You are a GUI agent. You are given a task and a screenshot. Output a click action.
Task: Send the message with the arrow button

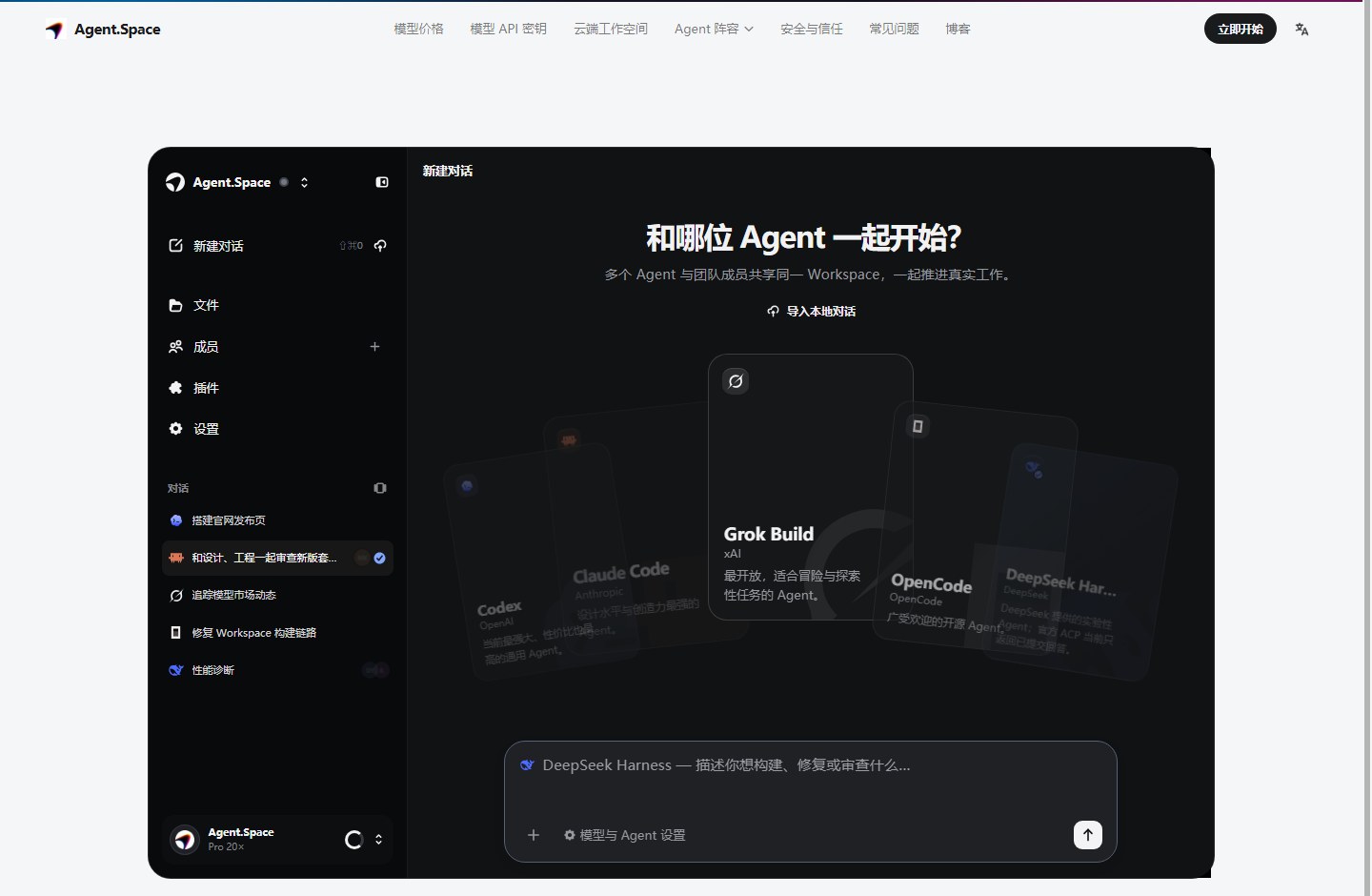(1088, 835)
